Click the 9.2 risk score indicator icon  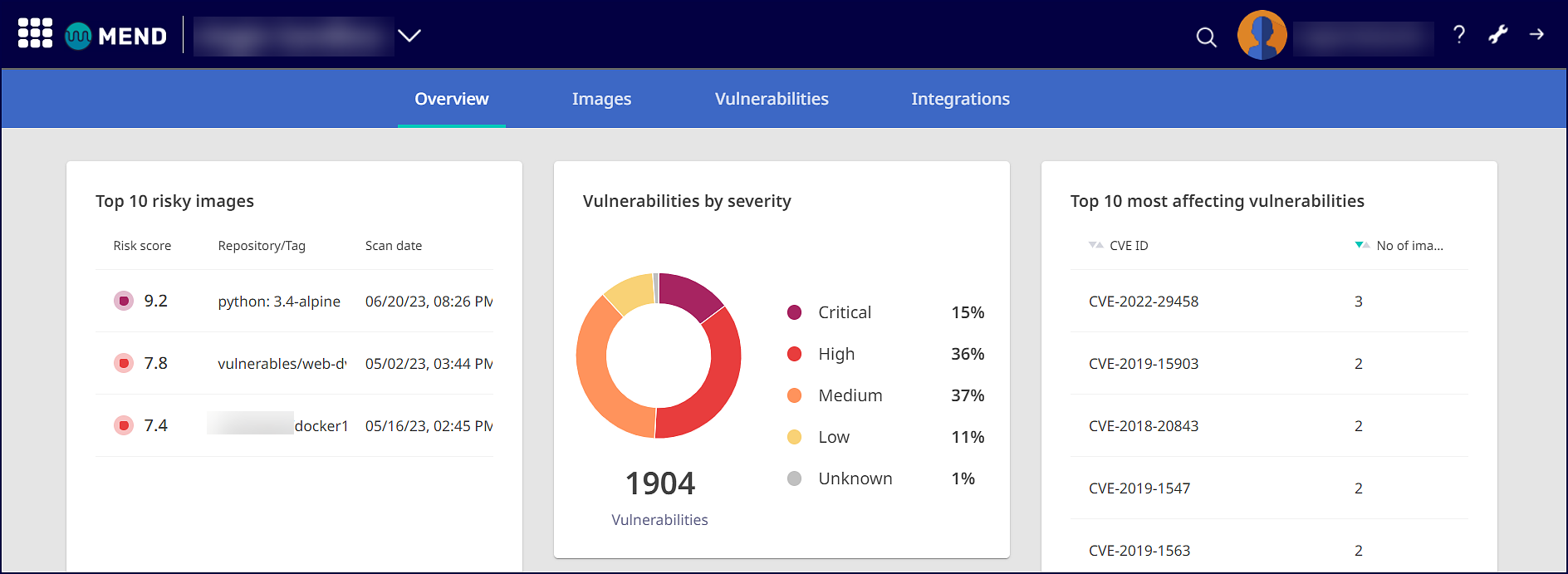click(x=124, y=301)
